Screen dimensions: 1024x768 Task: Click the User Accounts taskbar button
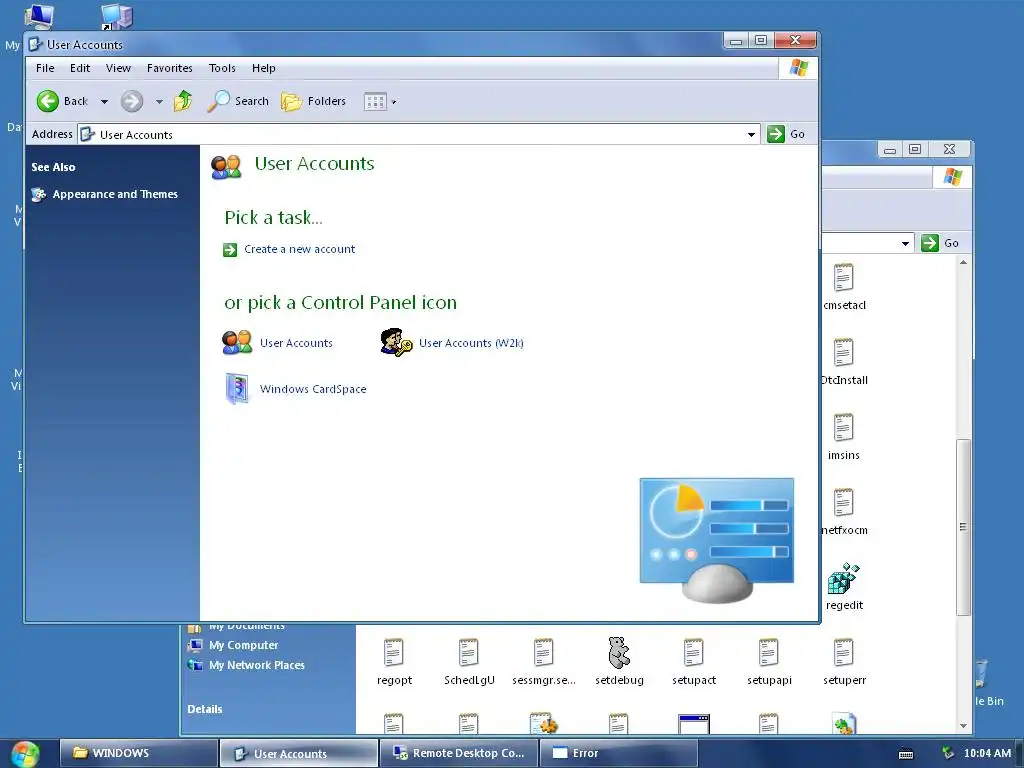pyautogui.click(x=299, y=753)
